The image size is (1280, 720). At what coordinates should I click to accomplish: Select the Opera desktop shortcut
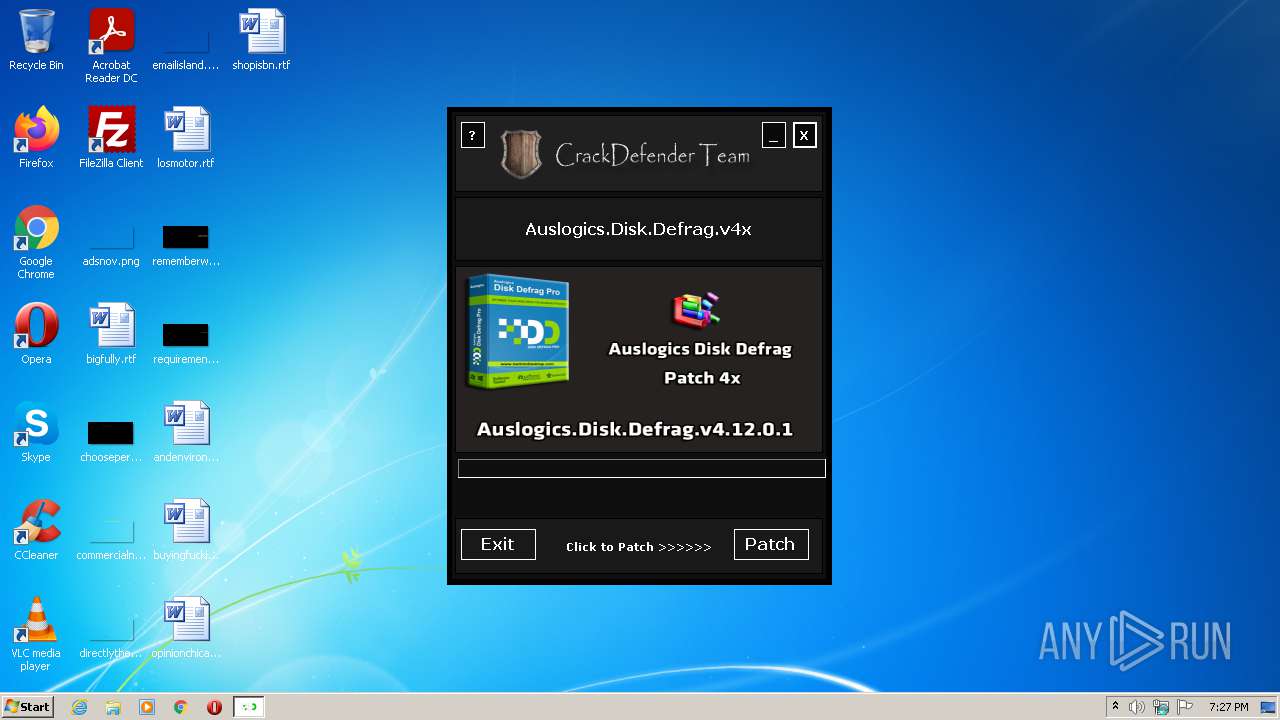(x=36, y=334)
